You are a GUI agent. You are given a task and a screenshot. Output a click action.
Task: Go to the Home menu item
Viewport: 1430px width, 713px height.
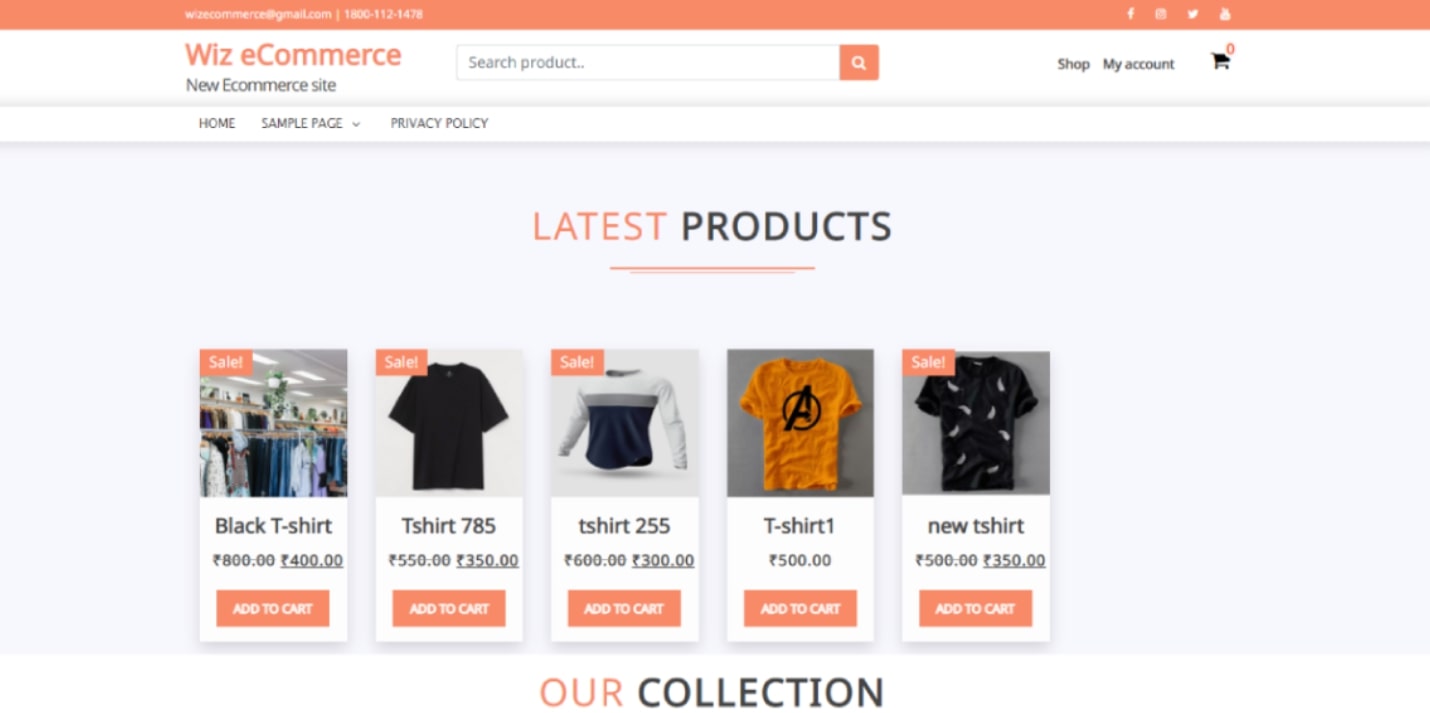[217, 123]
